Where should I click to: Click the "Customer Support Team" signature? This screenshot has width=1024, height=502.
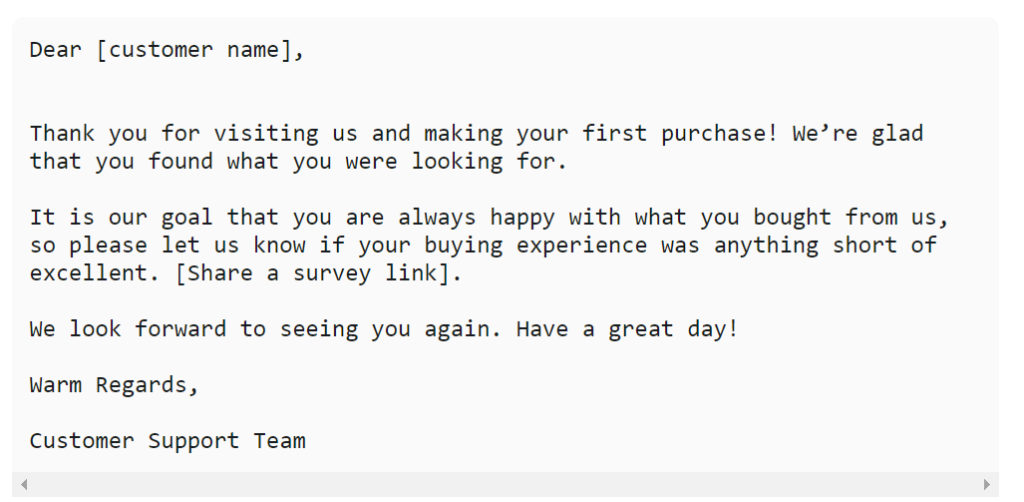click(x=168, y=441)
